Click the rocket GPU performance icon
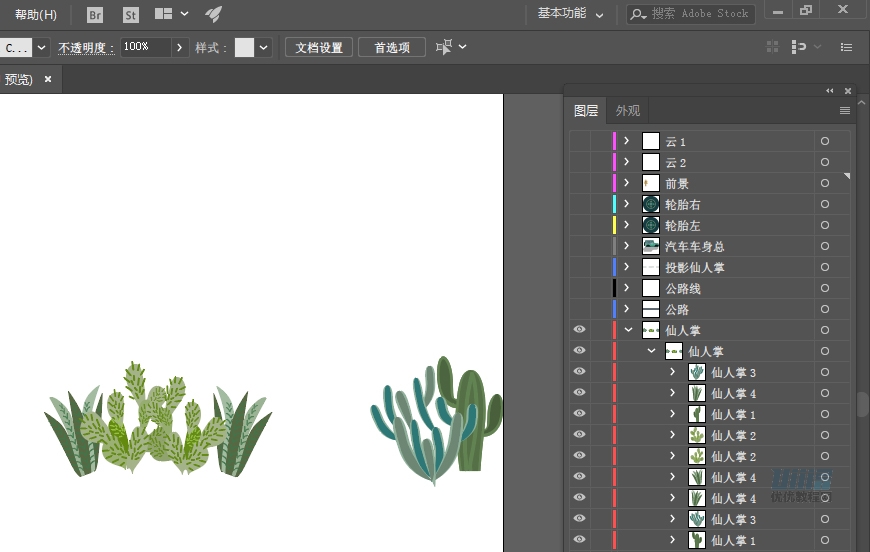The height and width of the screenshot is (552, 870). point(213,14)
